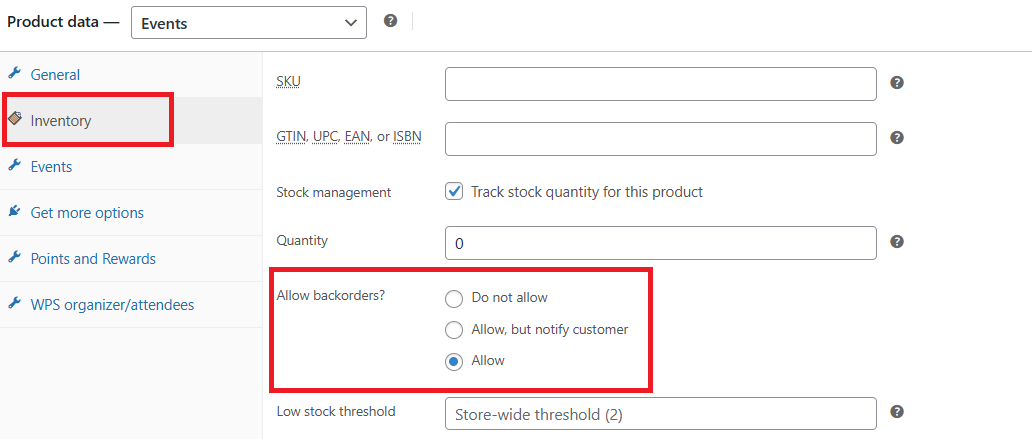Screen dimensions: 1032x439
Task: Click the wrench icon beside General
Action: 14,73
